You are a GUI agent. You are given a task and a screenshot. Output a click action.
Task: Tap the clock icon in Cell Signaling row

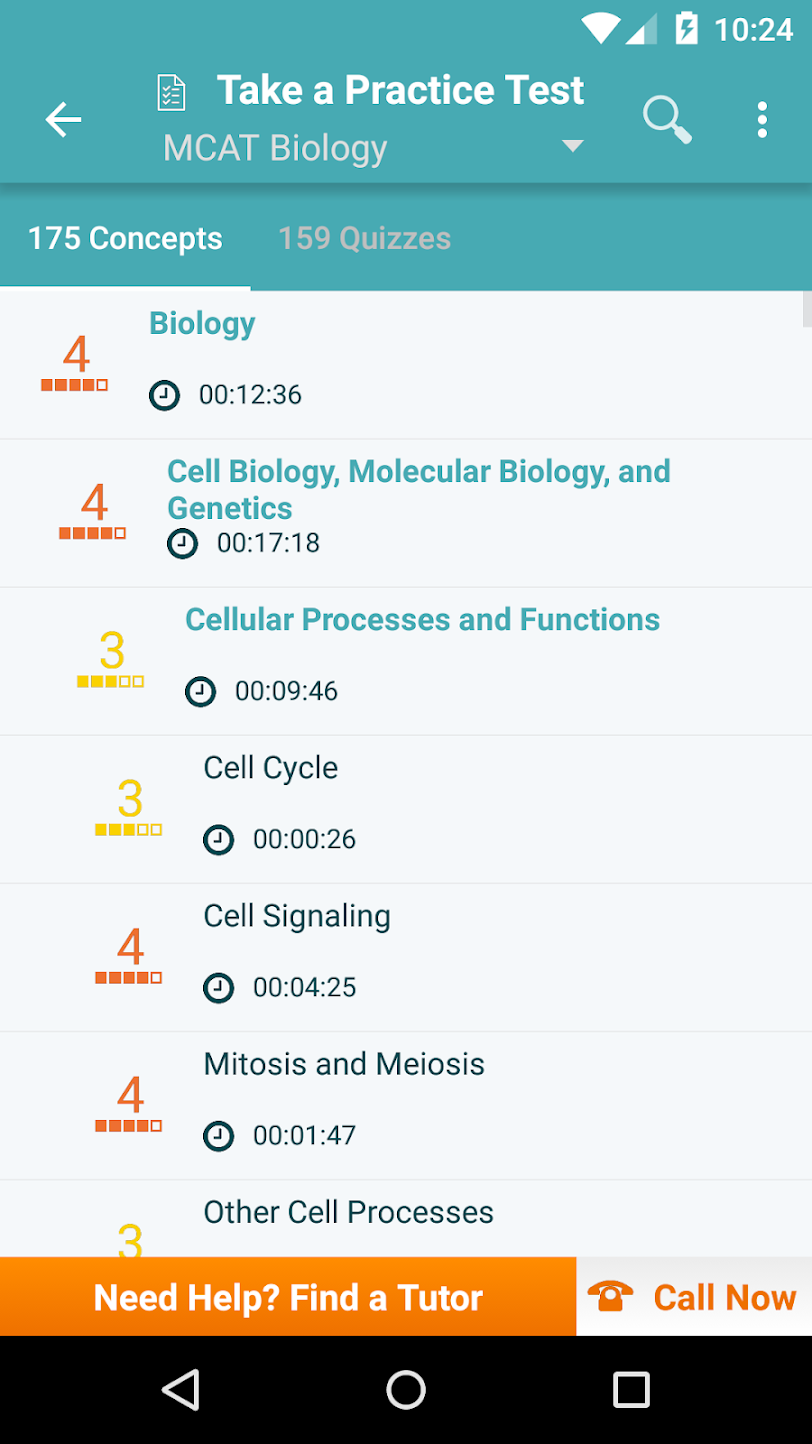pos(218,988)
